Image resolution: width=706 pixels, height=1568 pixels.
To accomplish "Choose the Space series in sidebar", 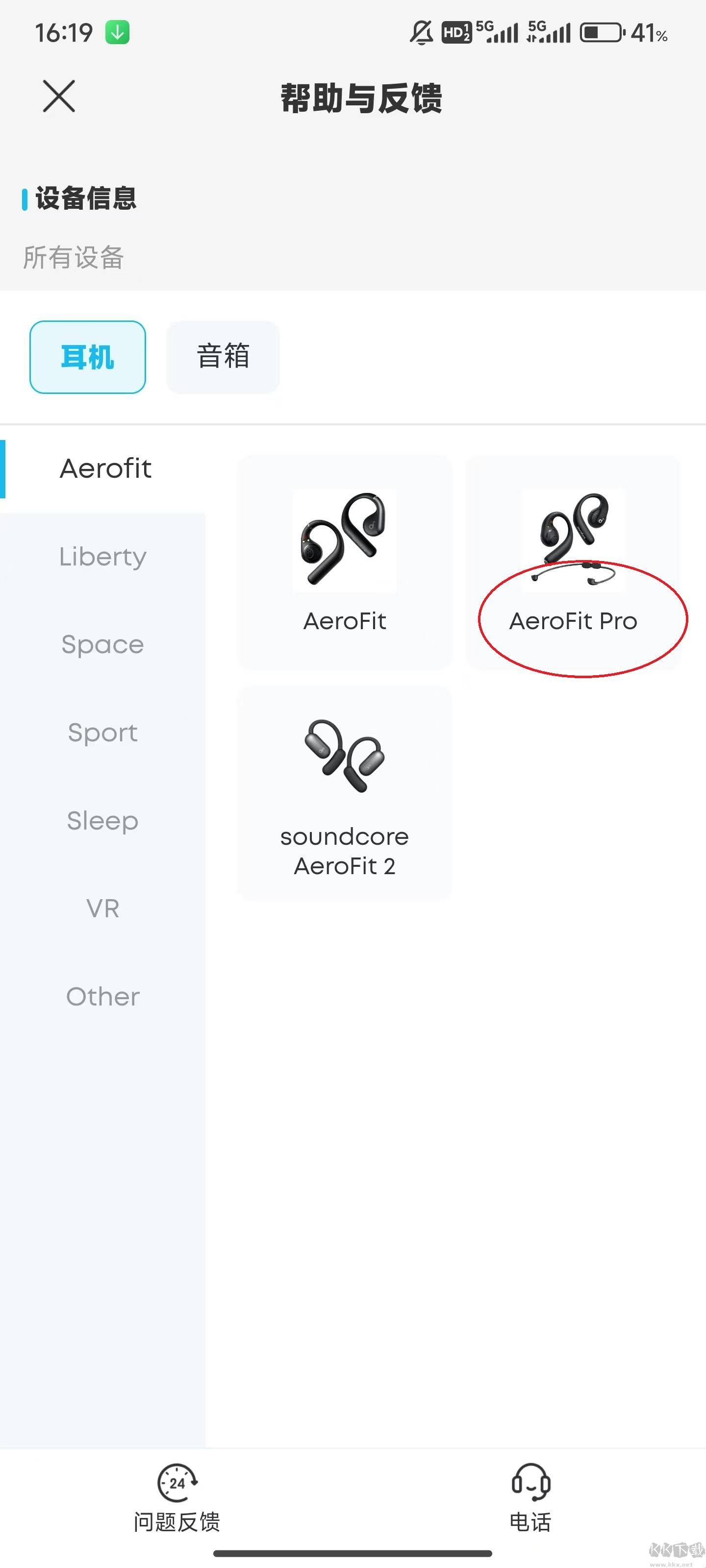I will pos(103,645).
